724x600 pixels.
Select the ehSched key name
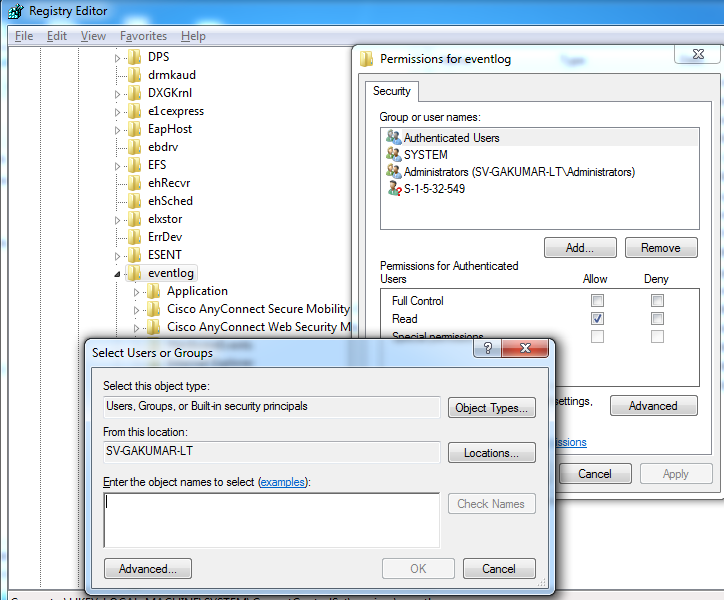click(x=170, y=201)
